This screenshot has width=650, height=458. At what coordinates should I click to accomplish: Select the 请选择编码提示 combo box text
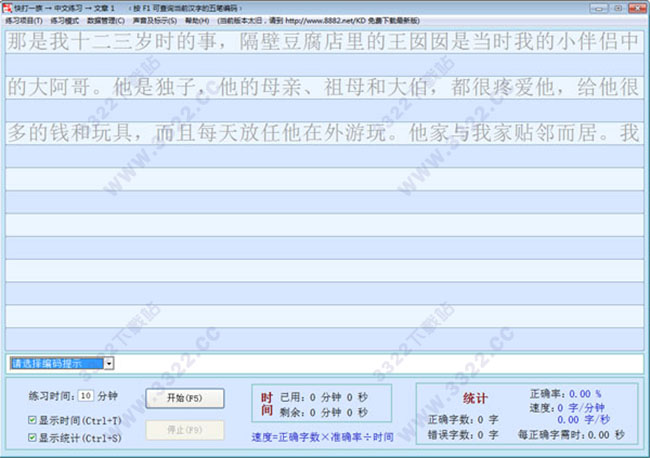[56, 363]
